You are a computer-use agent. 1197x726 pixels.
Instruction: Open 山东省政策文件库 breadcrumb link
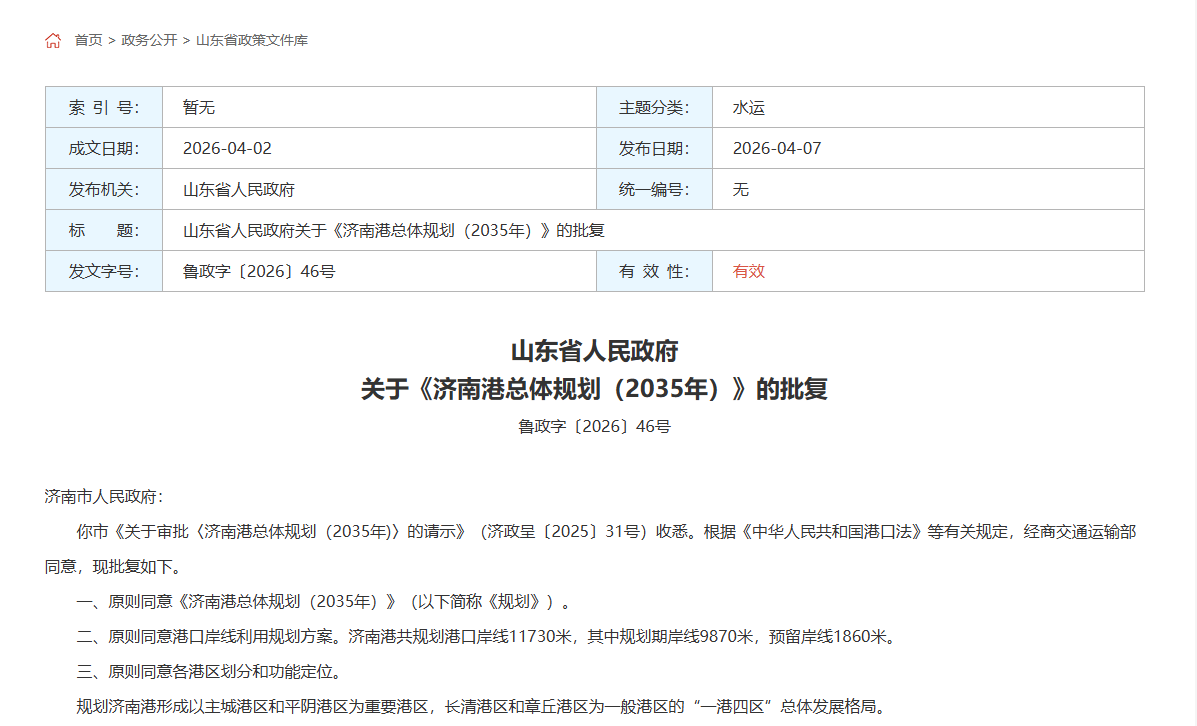[251, 41]
